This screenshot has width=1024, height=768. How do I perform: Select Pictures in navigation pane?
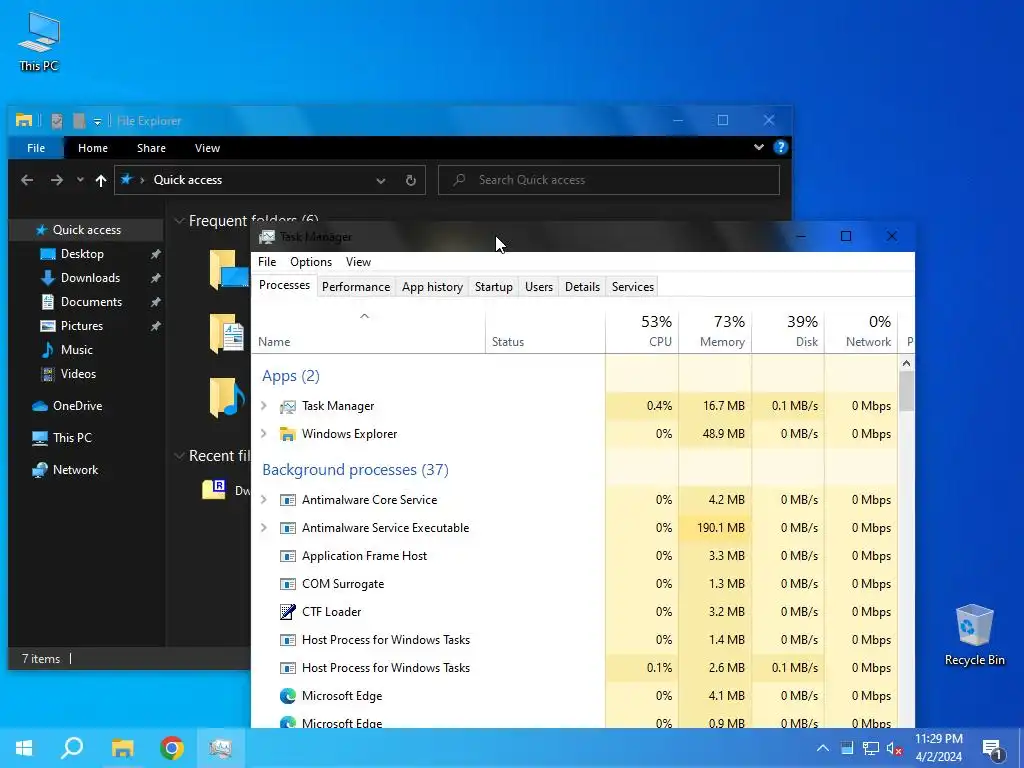tap(82, 326)
